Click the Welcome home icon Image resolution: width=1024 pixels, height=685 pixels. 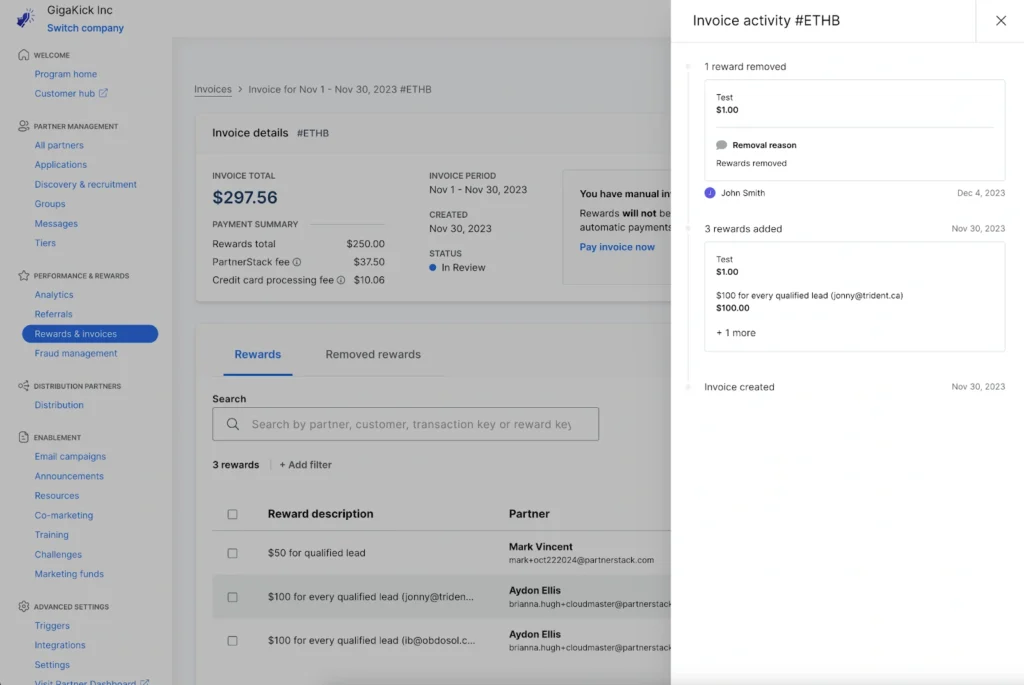[x=24, y=55]
